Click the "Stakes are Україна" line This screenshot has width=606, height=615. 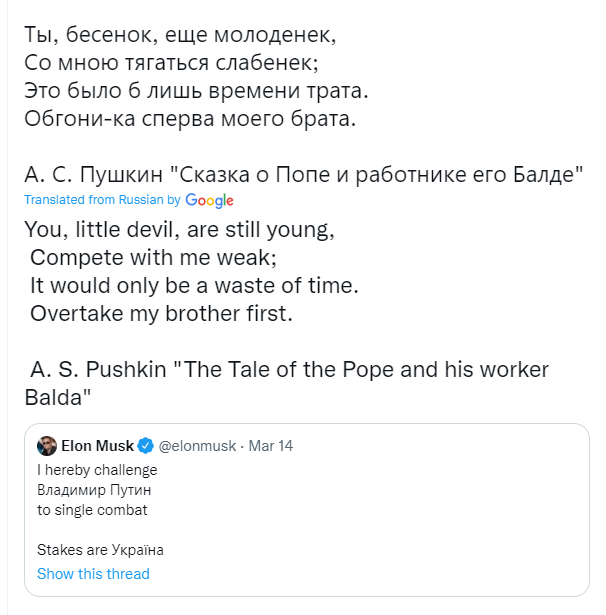[x=100, y=550]
